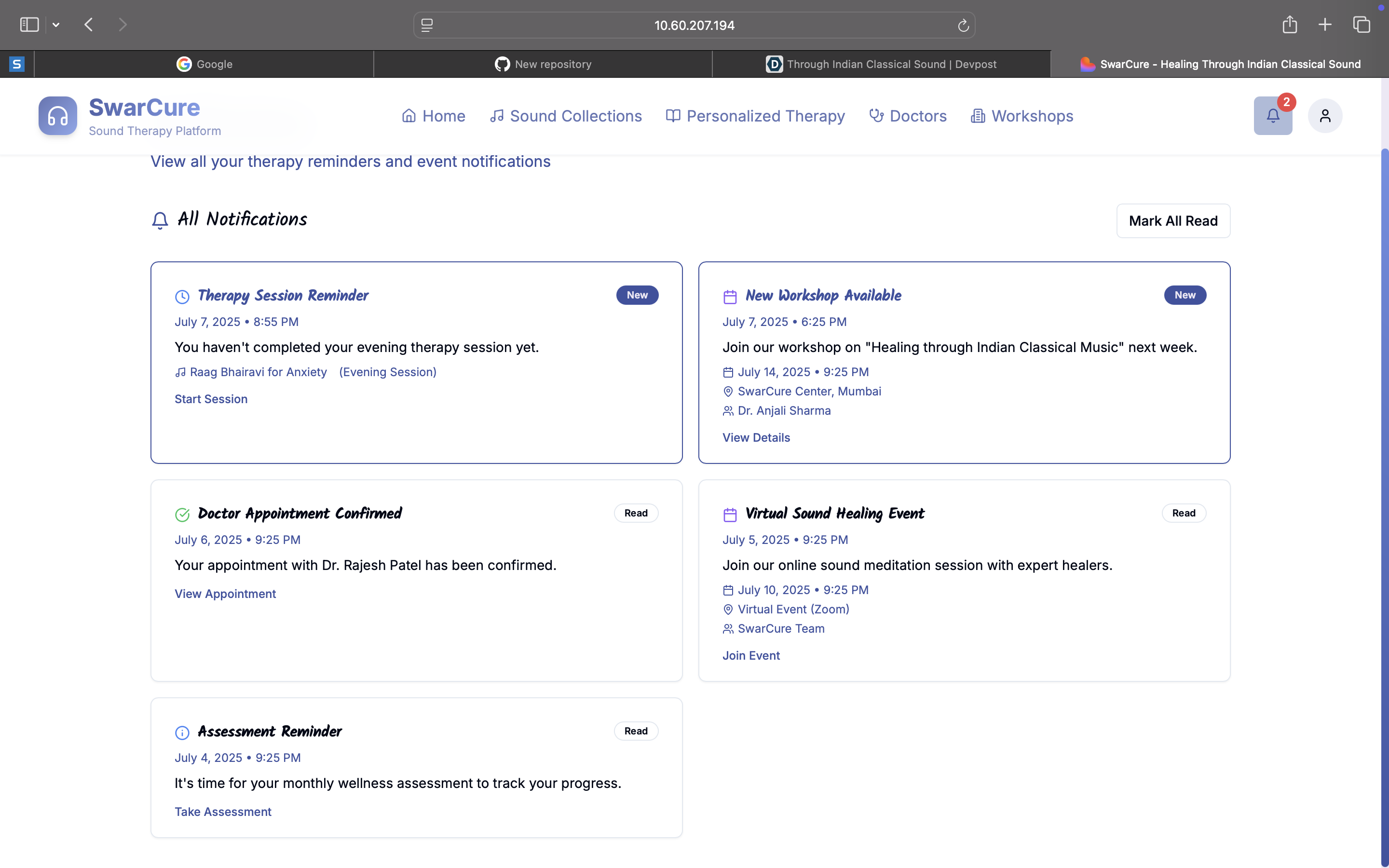Viewport: 1389px width, 868px height.
Task: Expand the sidebar dropdown chevron
Action: tap(55, 25)
